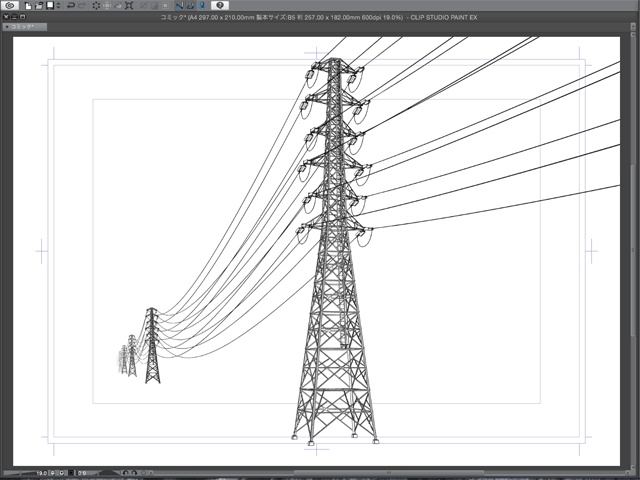The image size is (640, 480).
Task: Open the CLIP STUDIO launcher icon
Action: (x=10, y=5)
